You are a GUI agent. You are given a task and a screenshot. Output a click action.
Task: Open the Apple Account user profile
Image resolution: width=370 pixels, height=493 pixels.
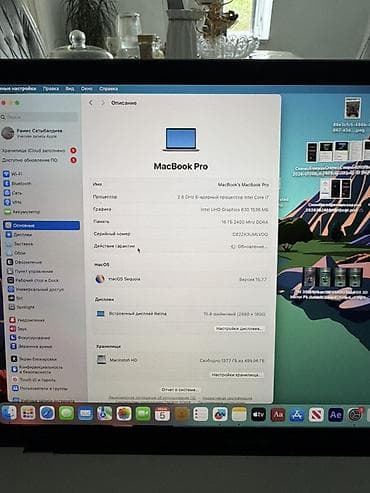[x=37, y=133]
